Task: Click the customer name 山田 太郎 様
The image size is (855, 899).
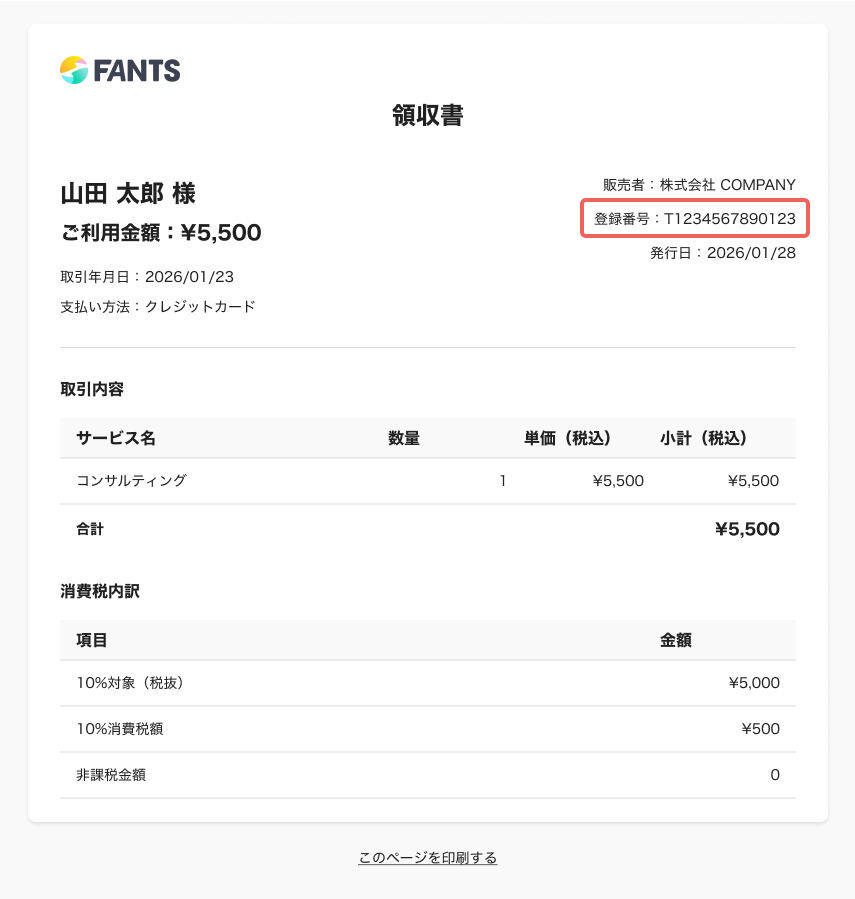Action: (x=128, y=193)
